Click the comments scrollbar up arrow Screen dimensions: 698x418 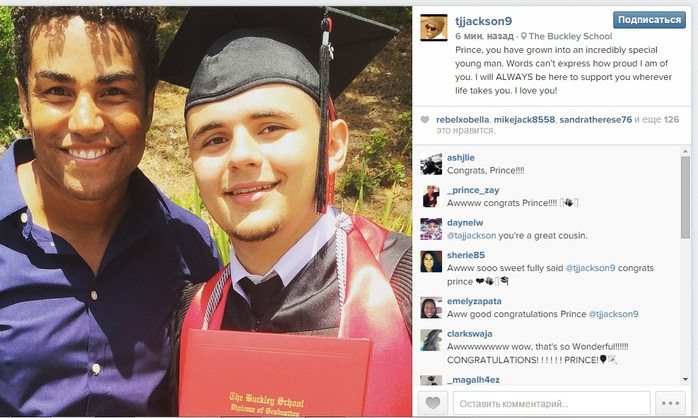[685, 152]
